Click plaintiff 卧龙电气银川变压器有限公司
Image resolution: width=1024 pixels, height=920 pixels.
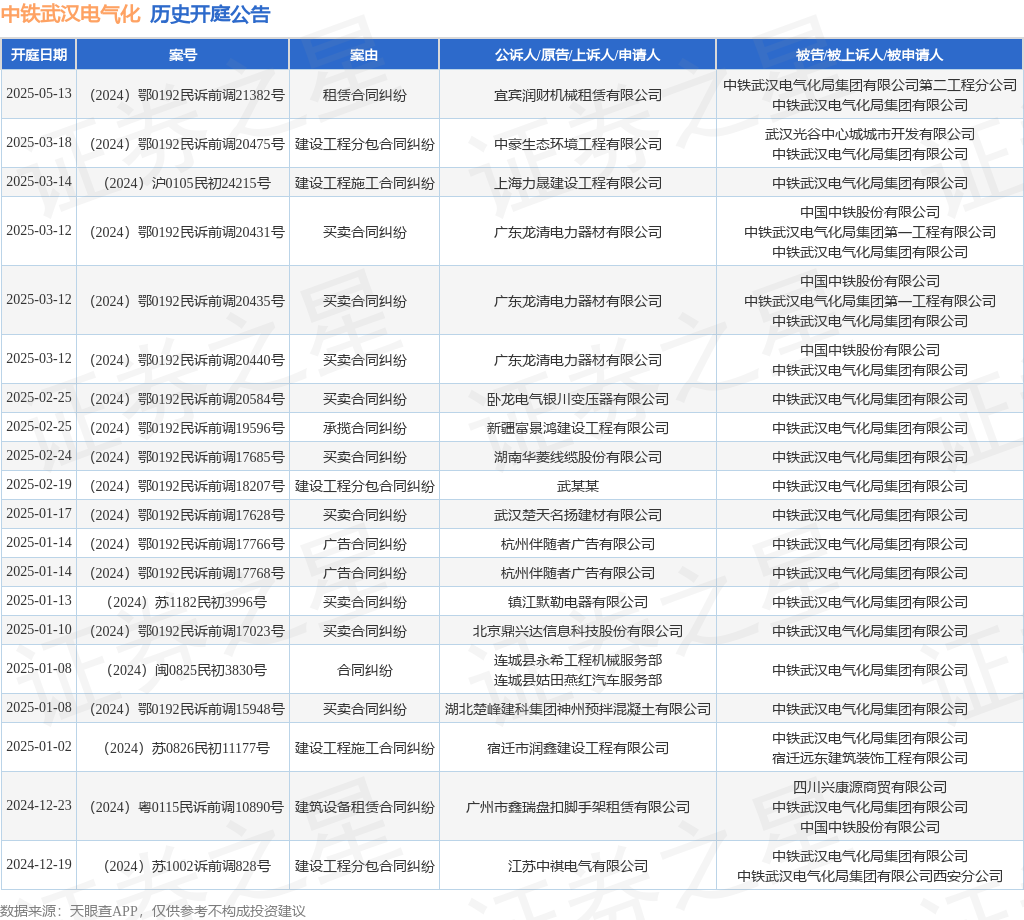pos(577,400)
